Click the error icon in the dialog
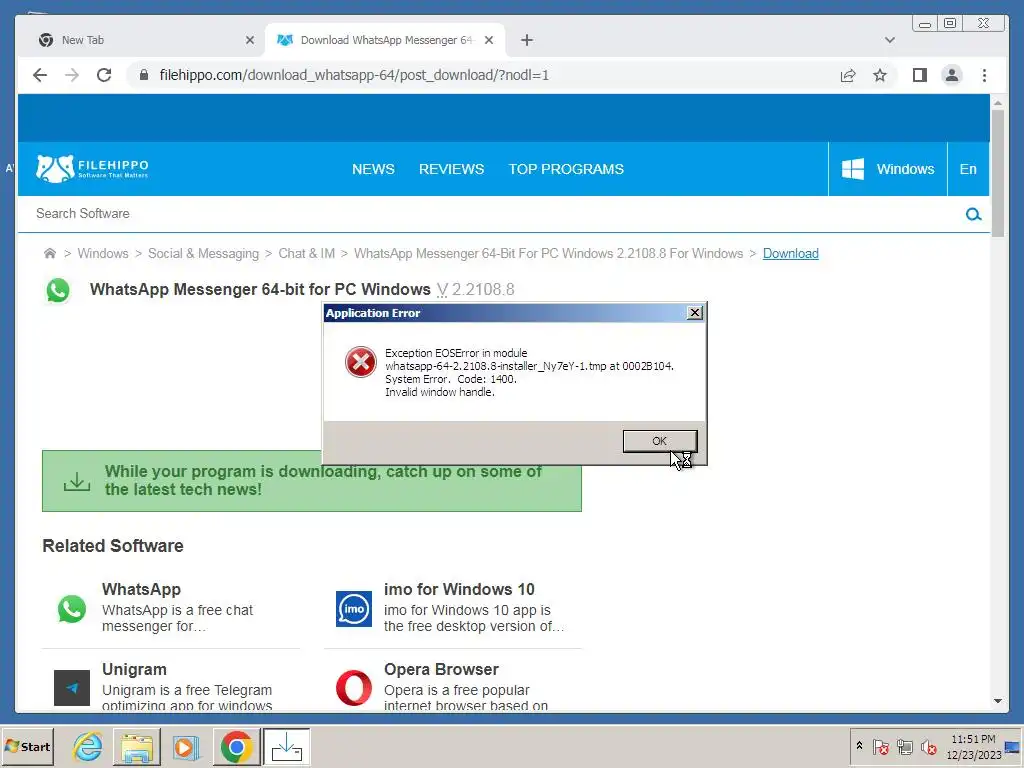1024x768 pixels. pos(360,362)
